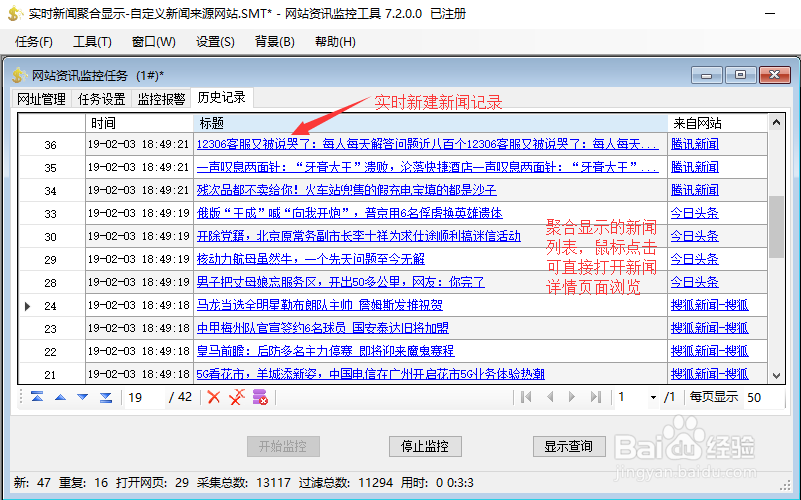
Task: Open 今日头条 source link in row 33
Action: point(695,213)
